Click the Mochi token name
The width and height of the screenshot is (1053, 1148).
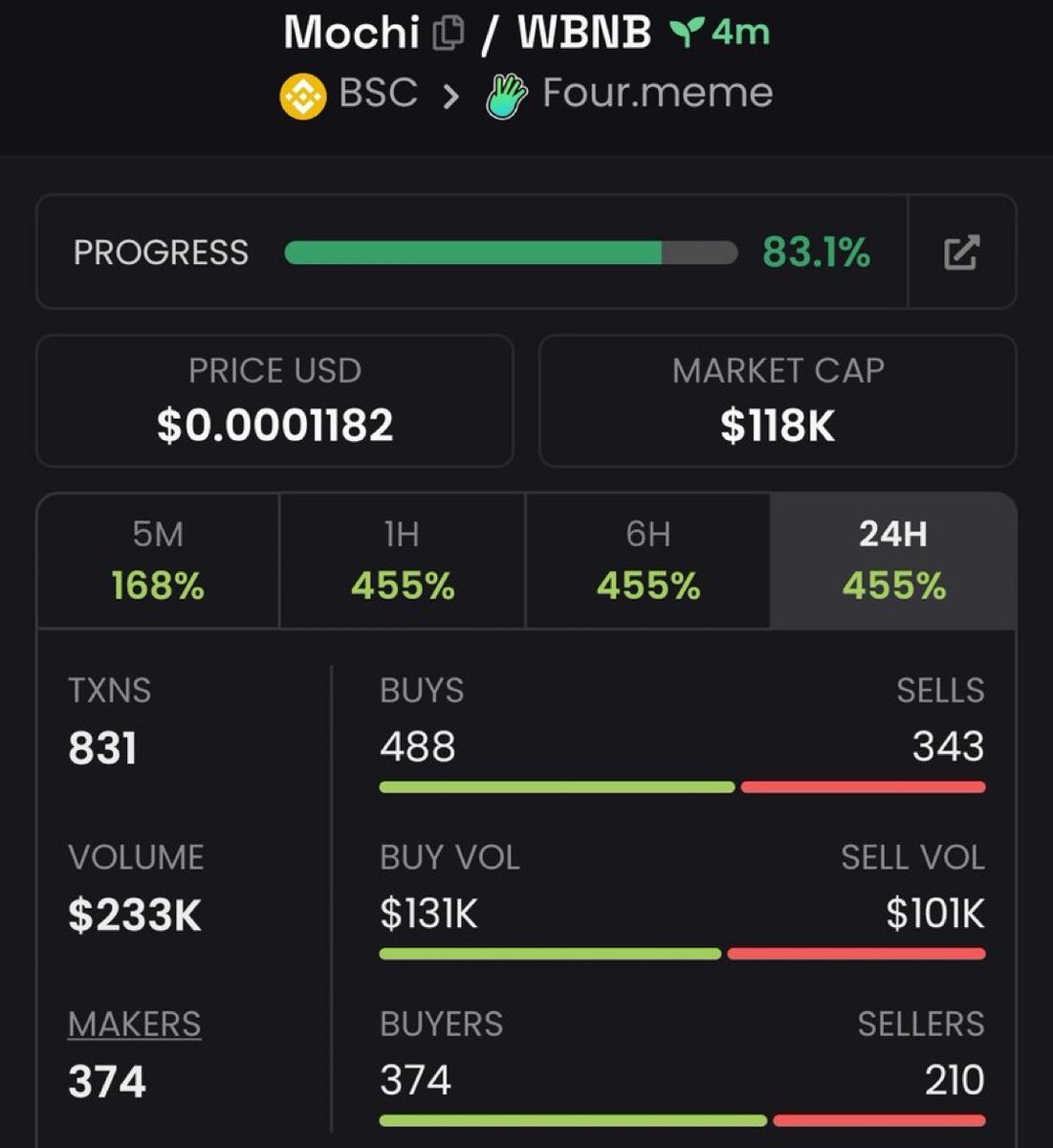[x=351, y=33]
